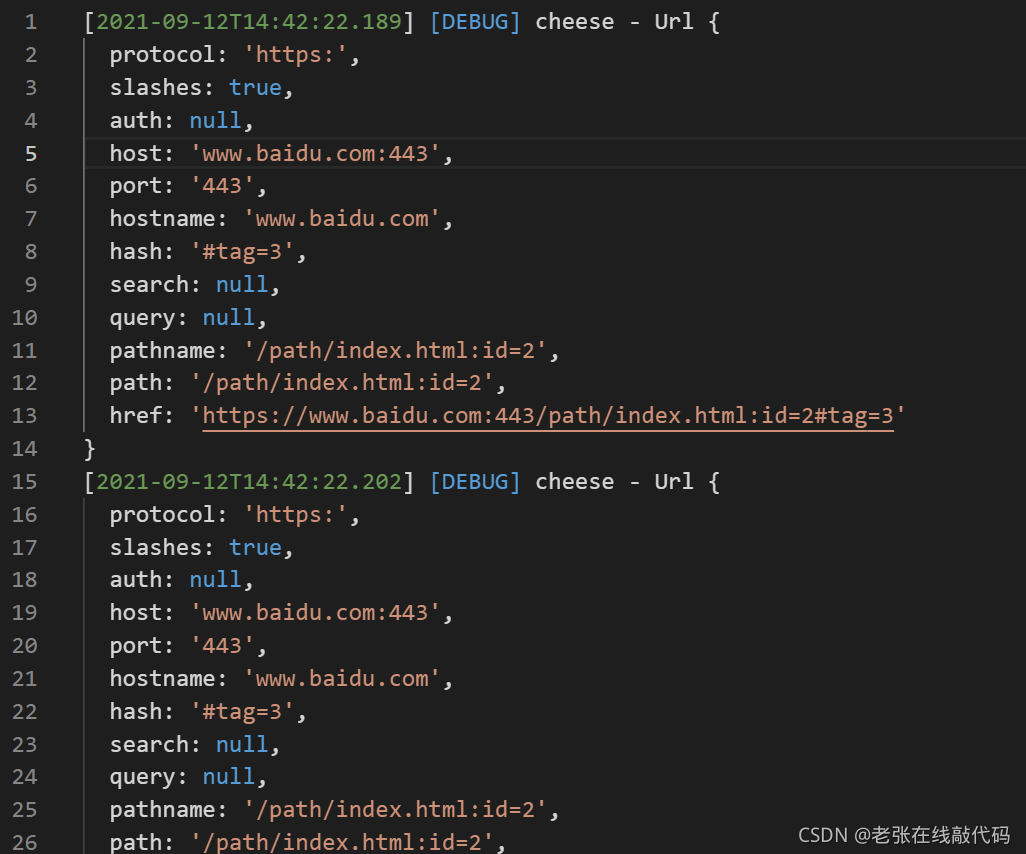
Task: Click the underlined href URL on line 13
Action: click(548, 416)
